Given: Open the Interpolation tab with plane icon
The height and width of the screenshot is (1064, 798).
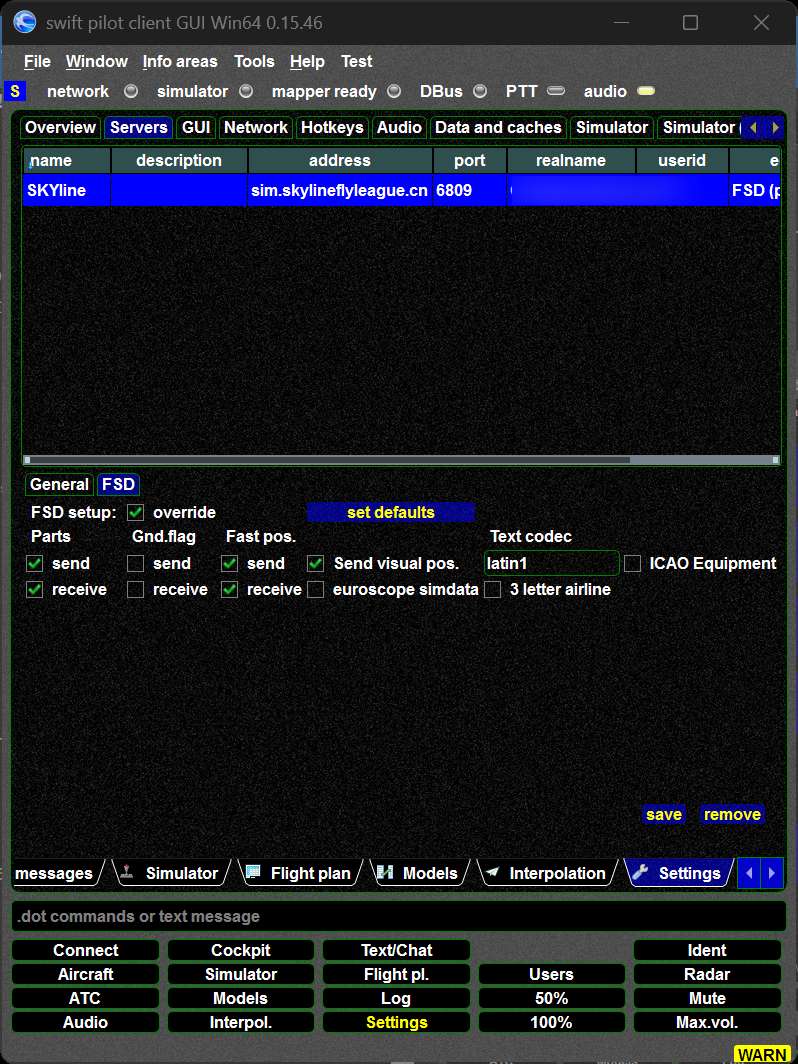Looking at the screenshot, I should [x=546, y=873].
